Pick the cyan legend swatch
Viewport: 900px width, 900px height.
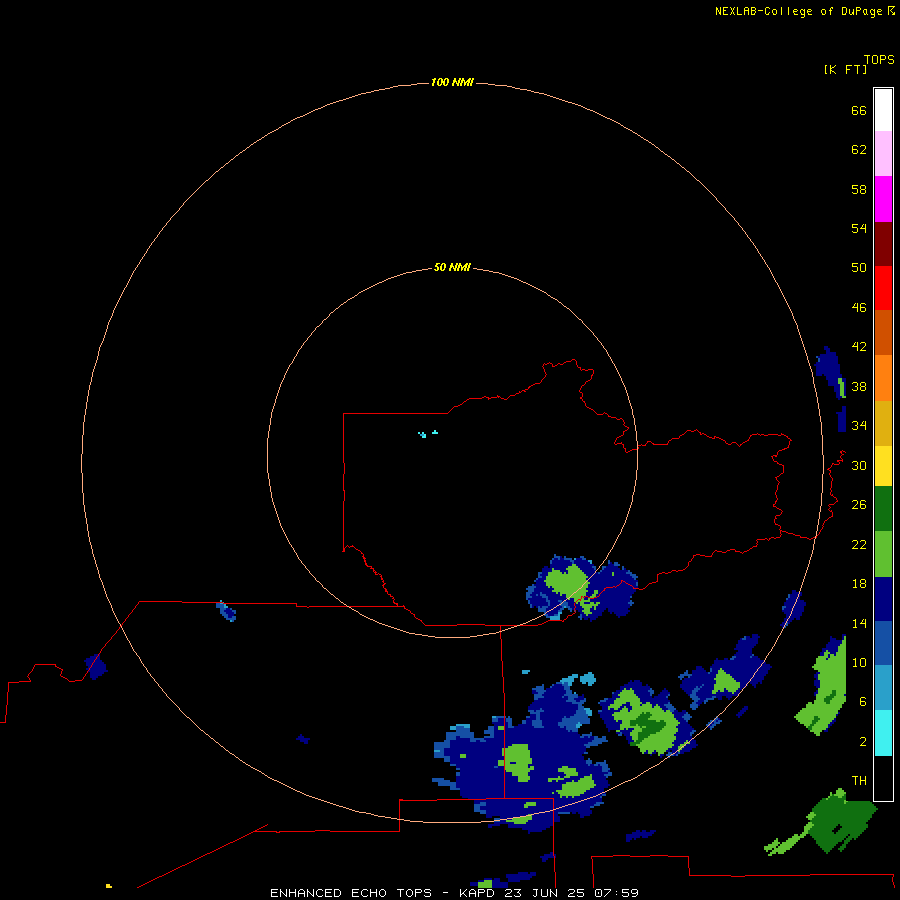[883, 733]
